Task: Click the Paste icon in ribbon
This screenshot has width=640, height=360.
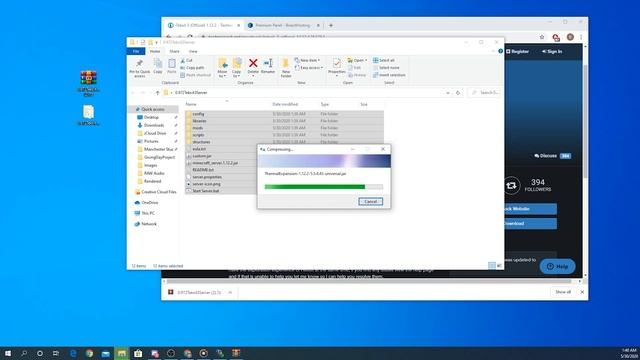Action: pyautogui.click(x=172, y=66)
